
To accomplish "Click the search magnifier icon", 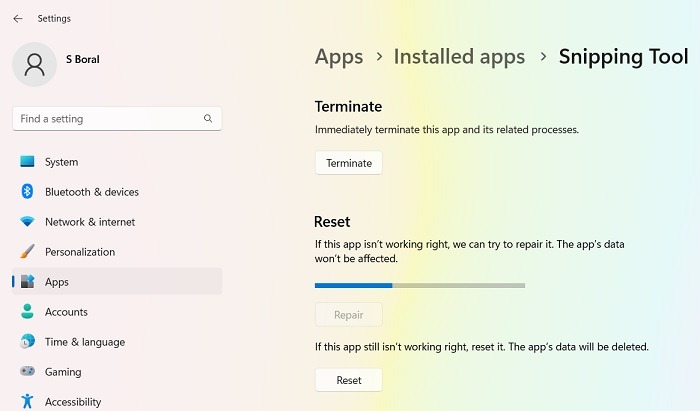I will [x=208, y=118].
